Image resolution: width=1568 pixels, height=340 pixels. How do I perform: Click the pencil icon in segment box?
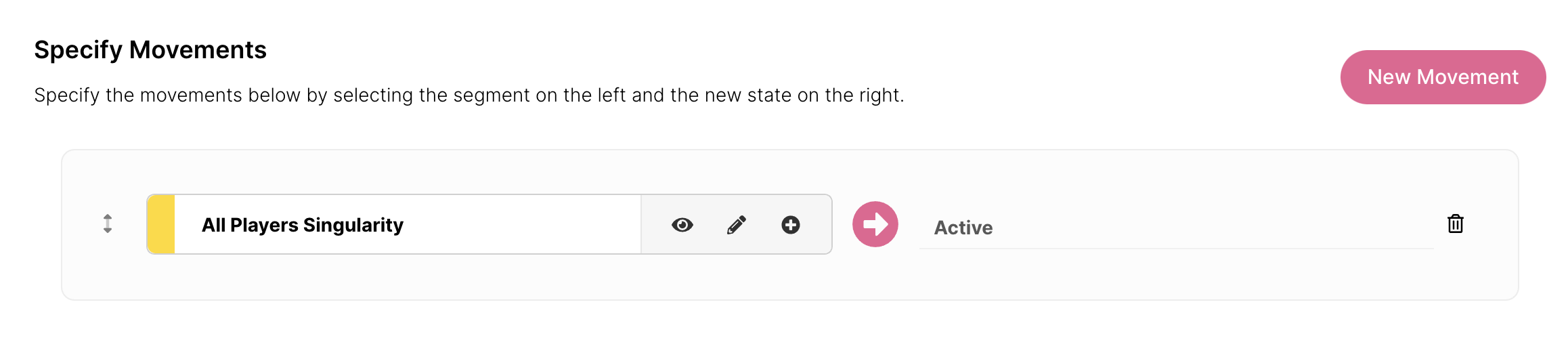737,225
